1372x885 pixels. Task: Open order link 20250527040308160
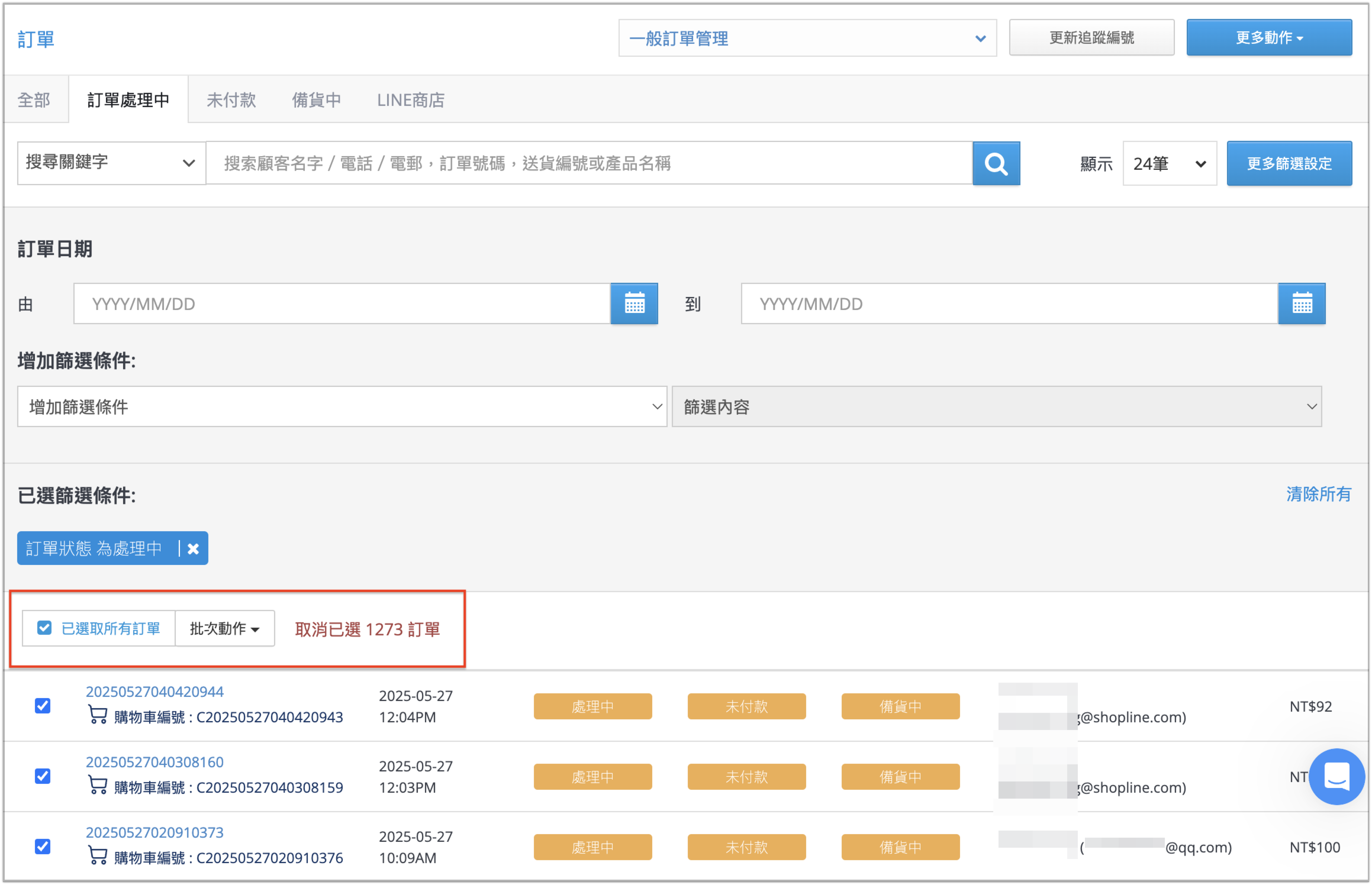point(155,762)
